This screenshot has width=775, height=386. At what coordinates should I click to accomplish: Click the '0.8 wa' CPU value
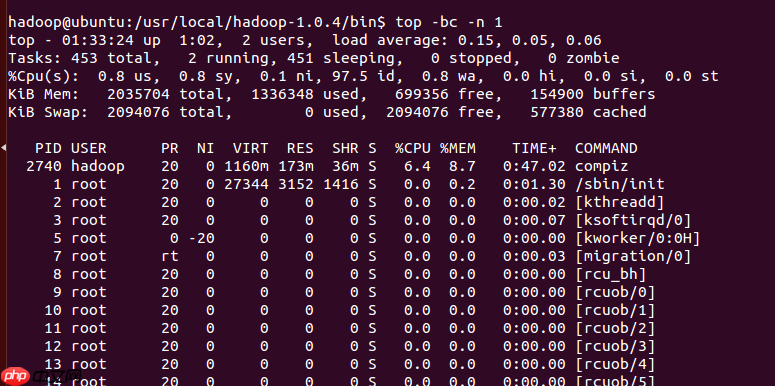pyautogui.click(x=449, y=76)
